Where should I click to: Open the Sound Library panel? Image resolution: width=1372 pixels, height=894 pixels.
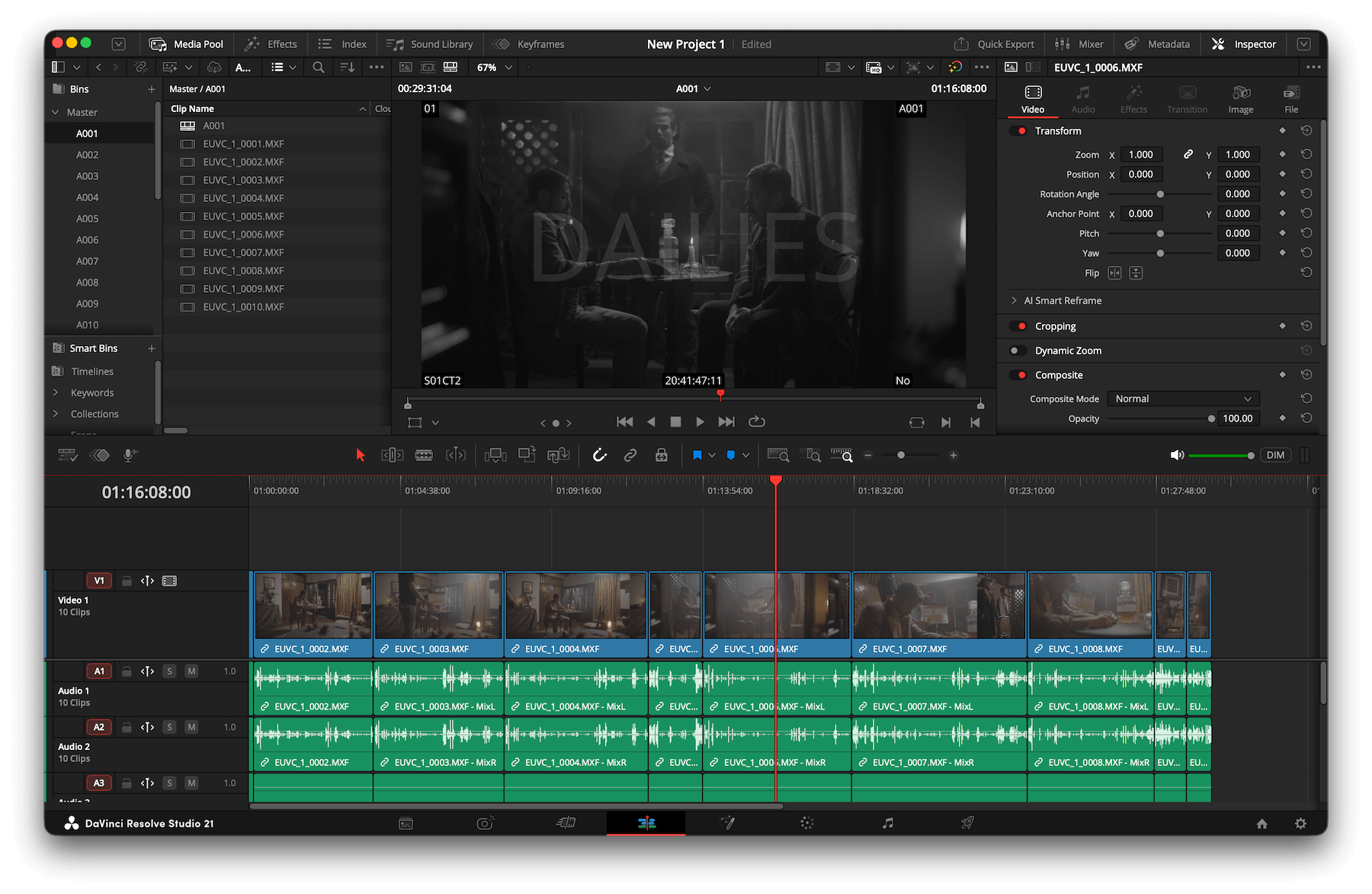(x=430, y=44)
